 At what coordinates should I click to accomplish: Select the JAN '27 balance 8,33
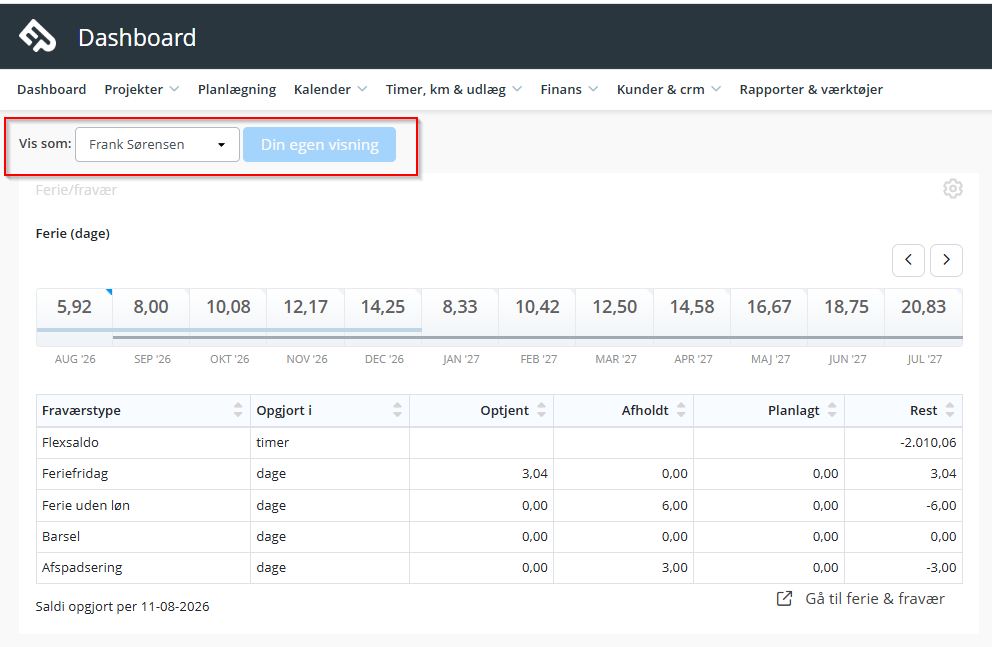pos(460,307)
